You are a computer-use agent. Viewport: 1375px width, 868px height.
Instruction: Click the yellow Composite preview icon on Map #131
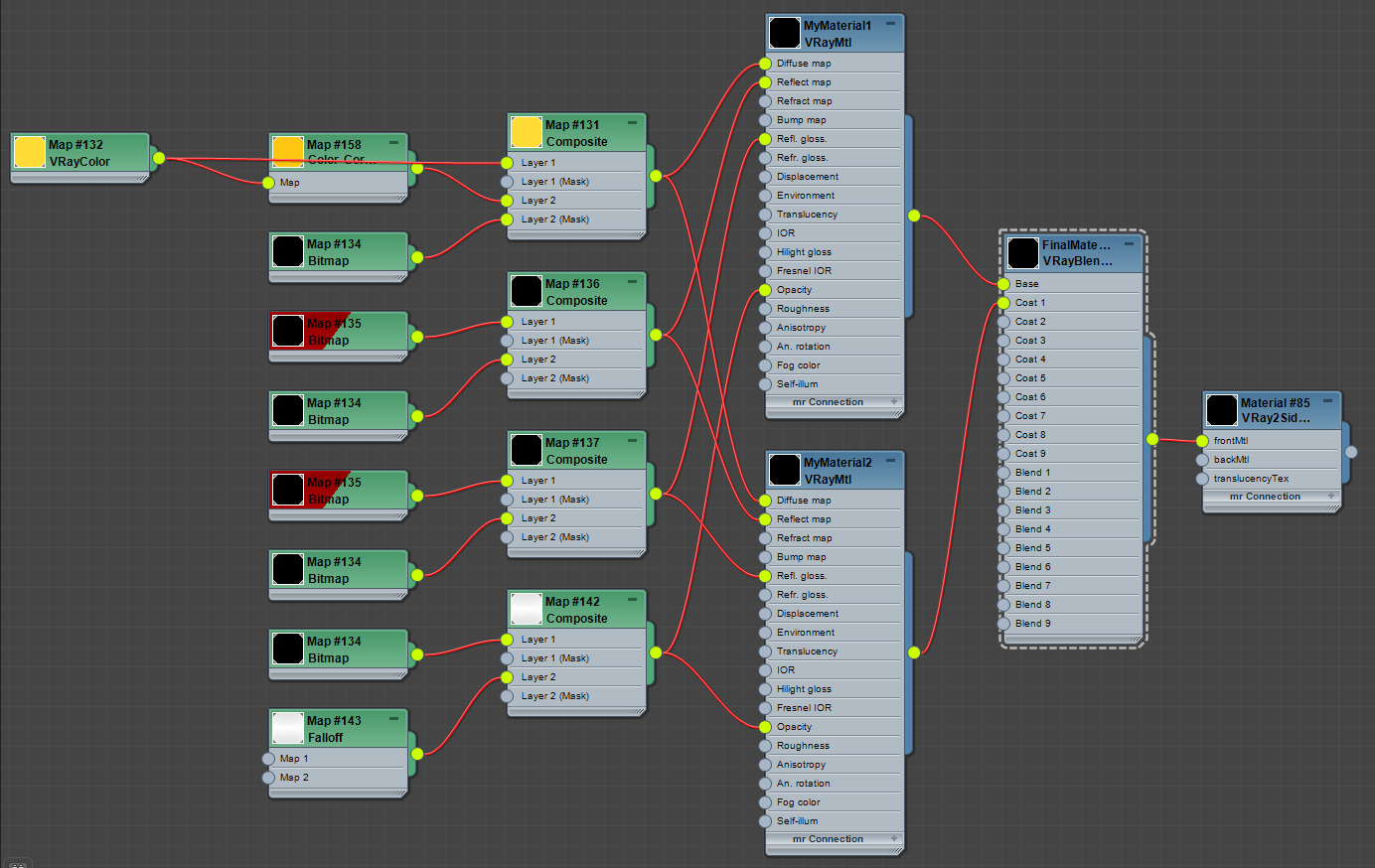[526, 131]
